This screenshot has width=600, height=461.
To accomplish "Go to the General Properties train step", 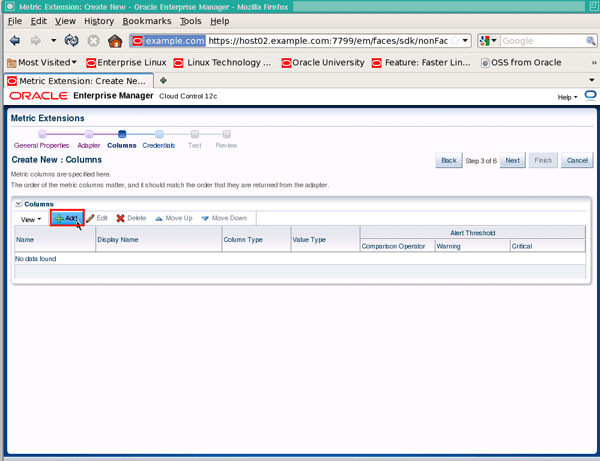I will click(42, 145).
